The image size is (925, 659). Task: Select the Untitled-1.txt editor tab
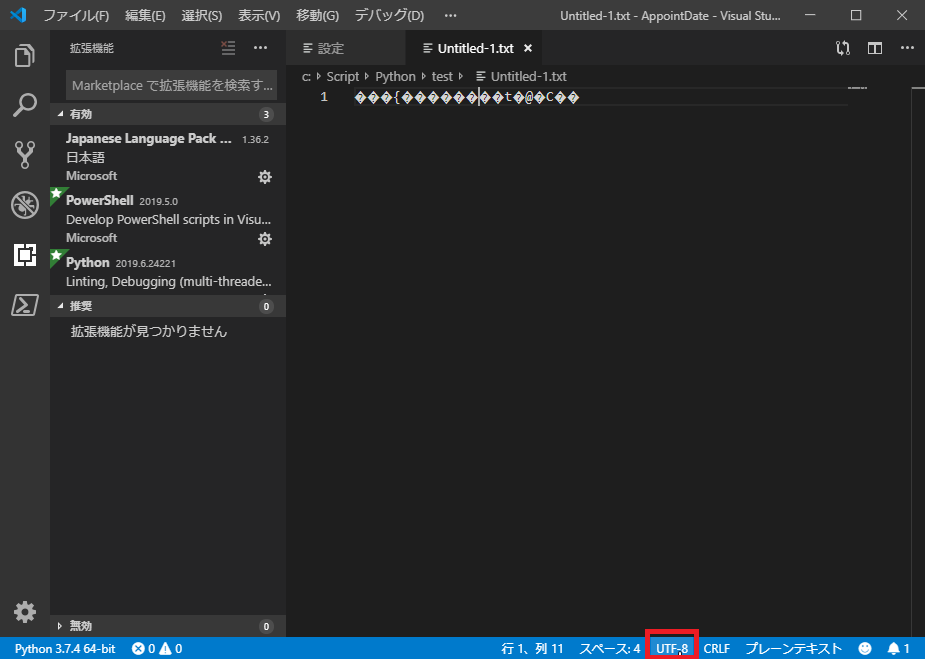474,48
